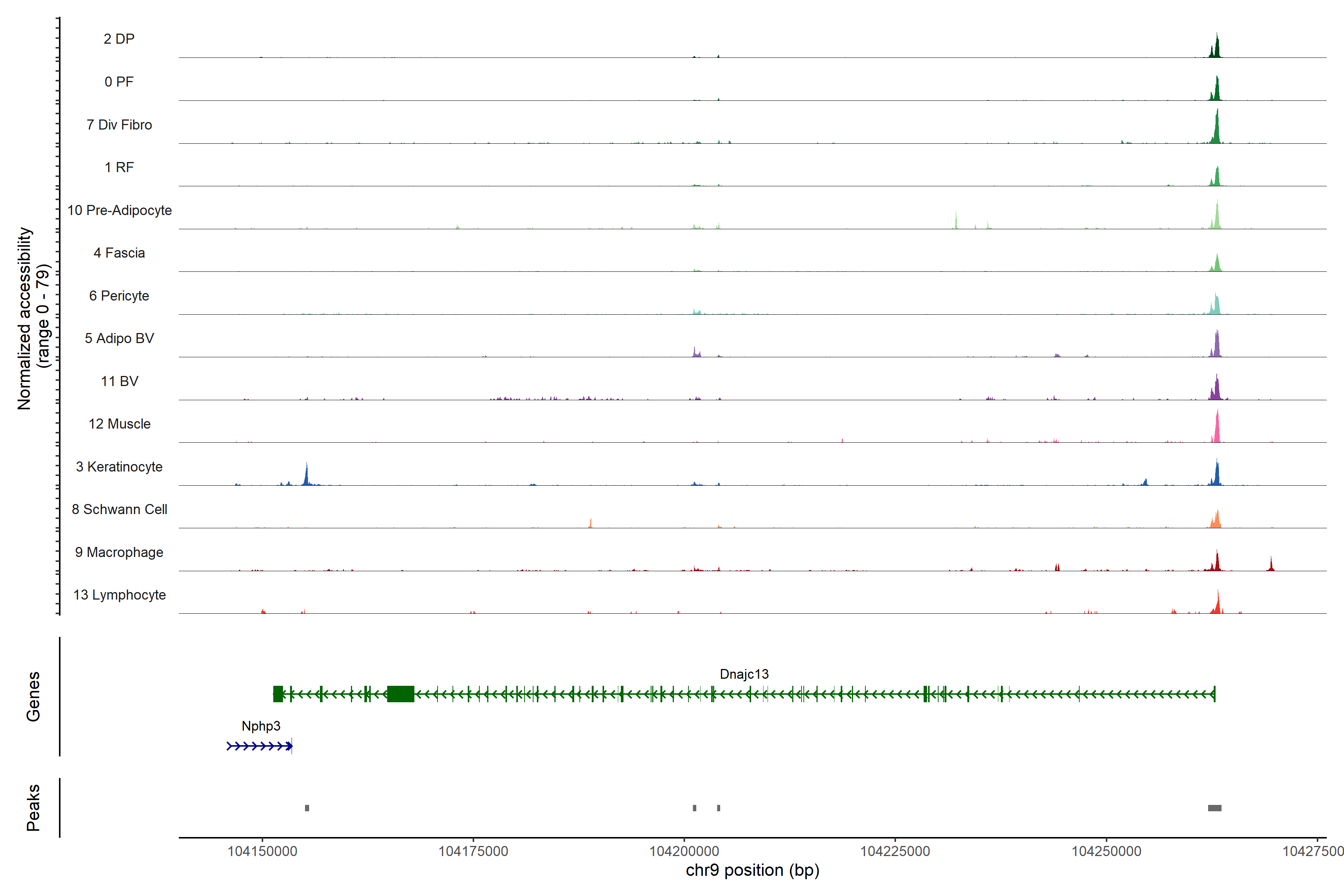This screenshot has height=896, width=1344.
Task: Click the Nphp3 gene label
Action: [261, 726]
